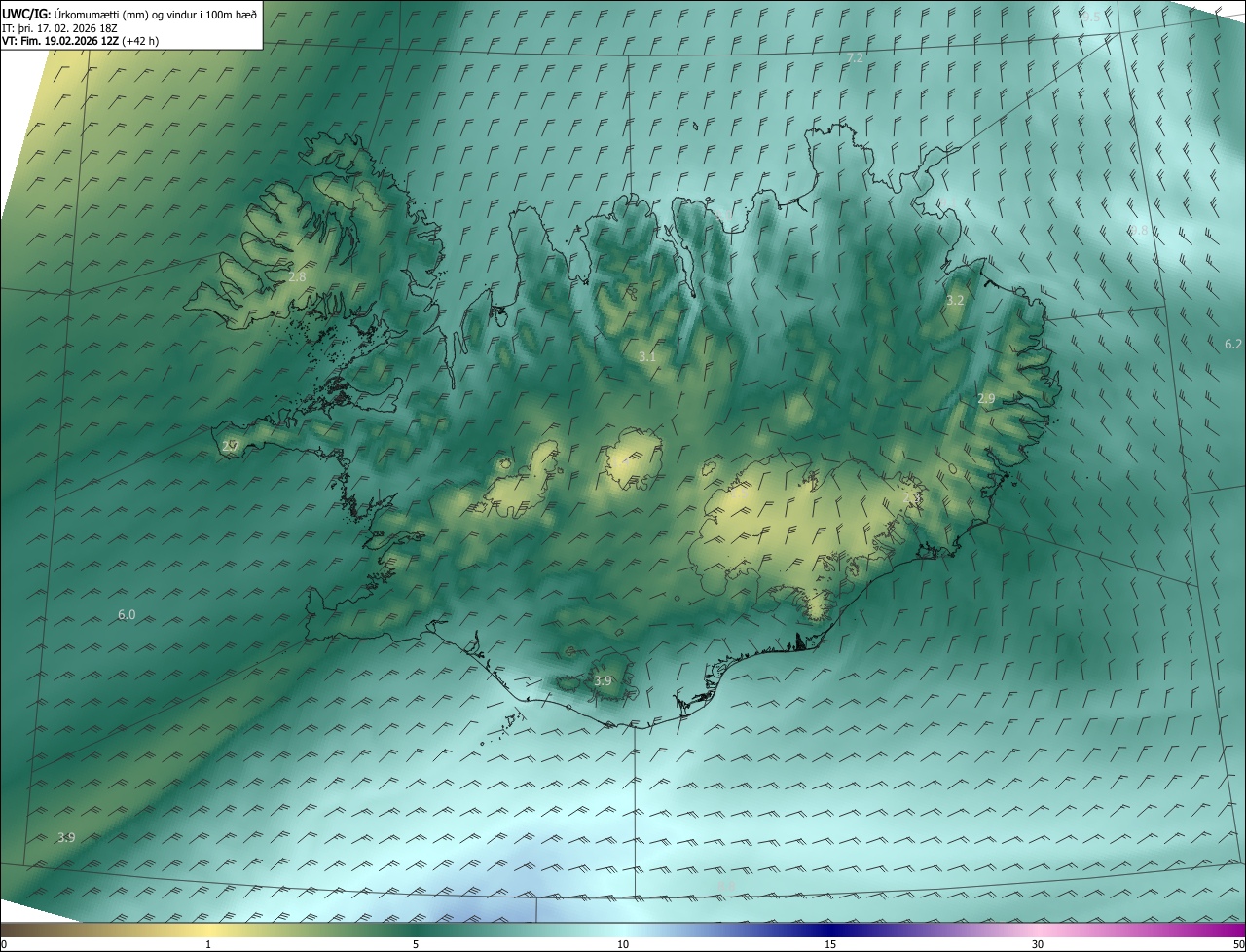Click the title "Úrkomumætti (mm) og vindur í 100m hæð"
The height and width of the screenshot is (952, 1246).
click(x=156, y=15)
